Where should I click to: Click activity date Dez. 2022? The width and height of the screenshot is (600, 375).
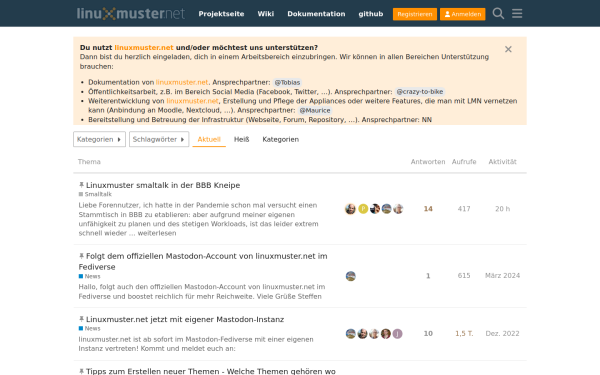[502, 334]
